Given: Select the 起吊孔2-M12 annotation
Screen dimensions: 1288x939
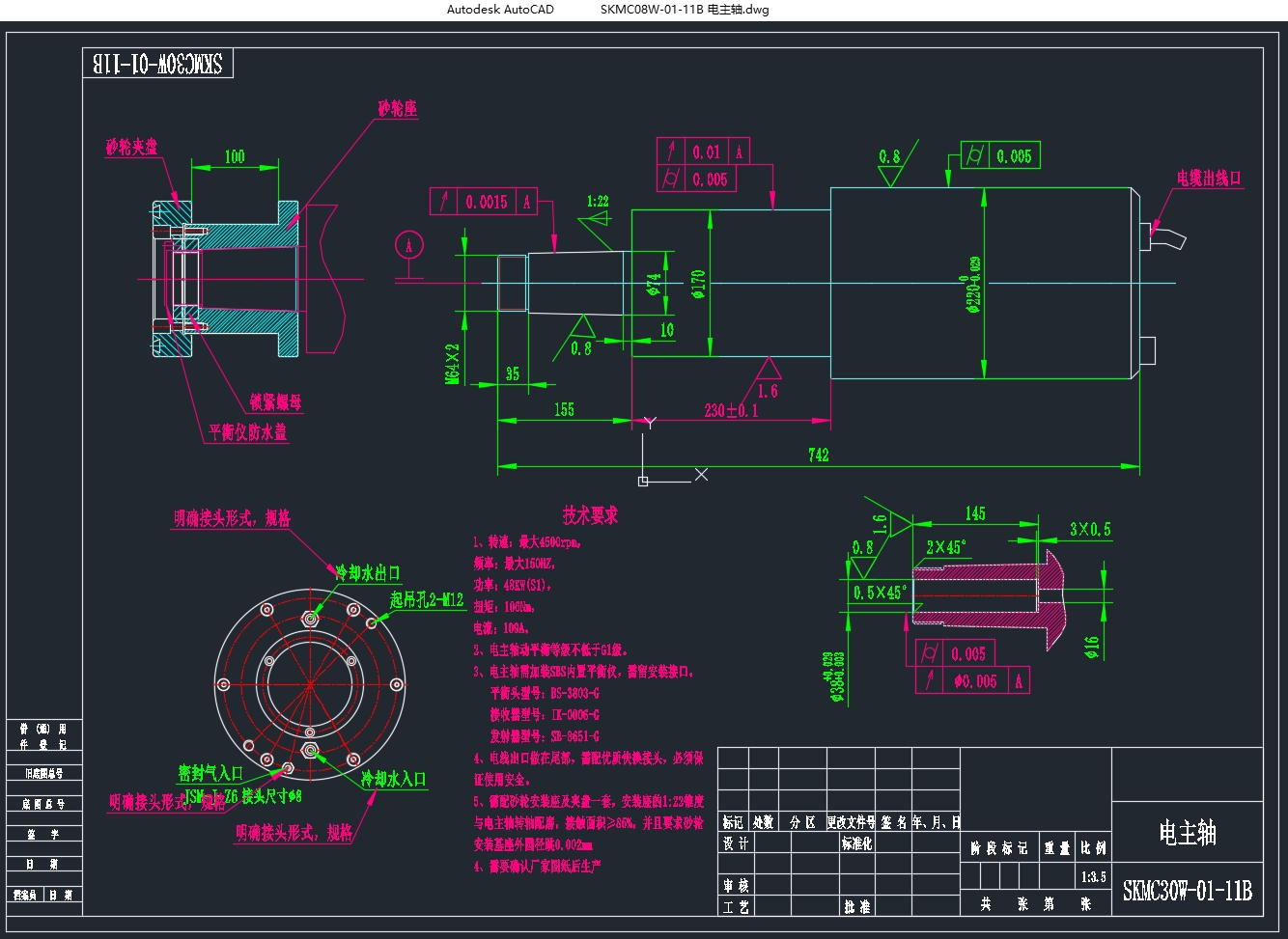Looking at the screenshot, I should [x=427, y=599].
